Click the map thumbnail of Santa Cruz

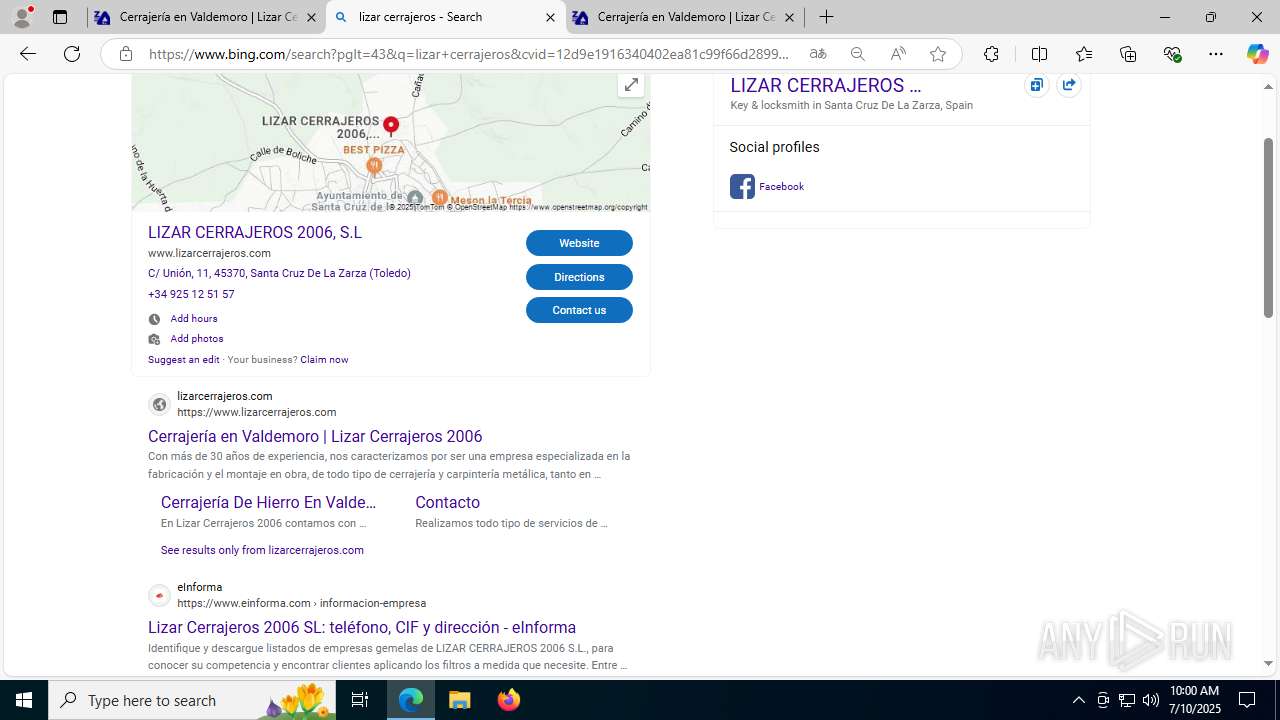(391, 142)
